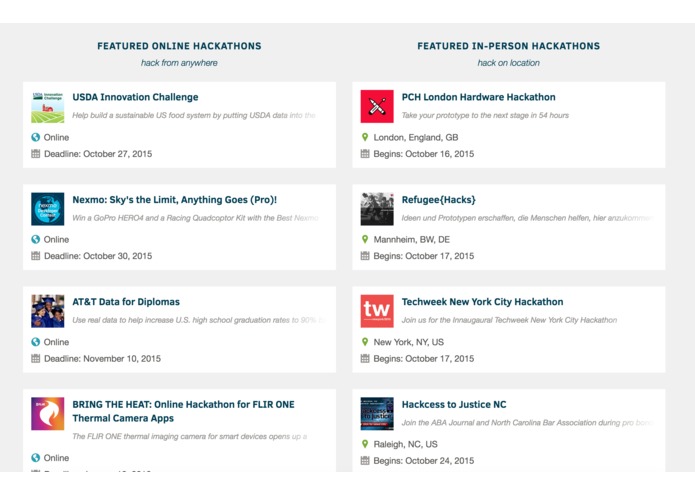
Task: Click 'Mannheim, BW, DE' location text
Action: pos(412,239)
